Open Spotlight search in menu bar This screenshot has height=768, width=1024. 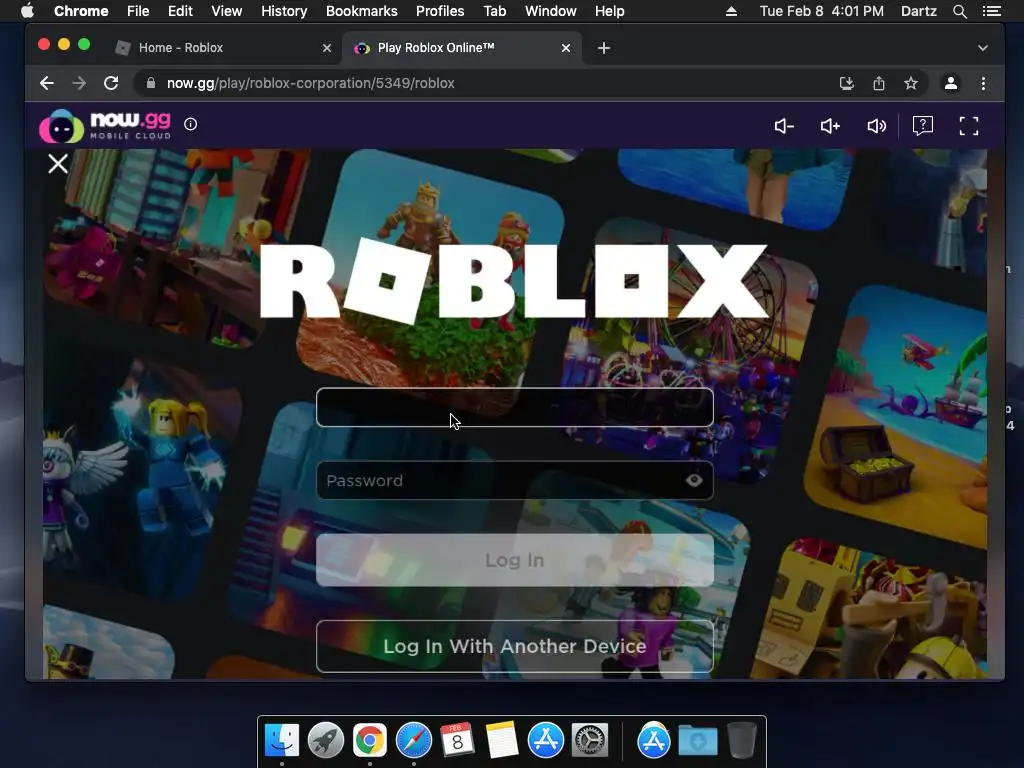[x=960, y=11]
